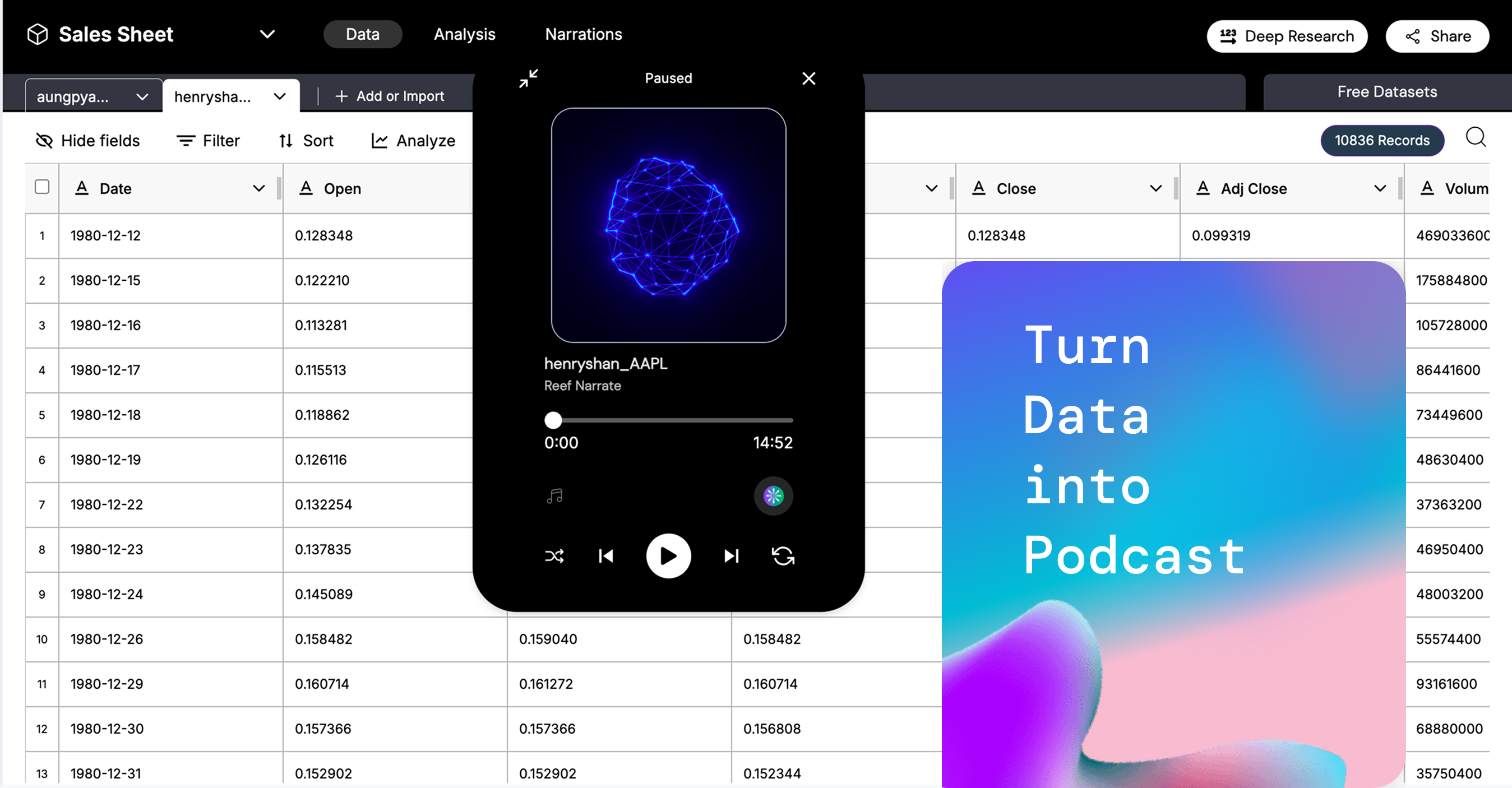This screenshot has width=1512, height=788.
Task: Open the Date column dropdown arrow
Action: point(259,188)
